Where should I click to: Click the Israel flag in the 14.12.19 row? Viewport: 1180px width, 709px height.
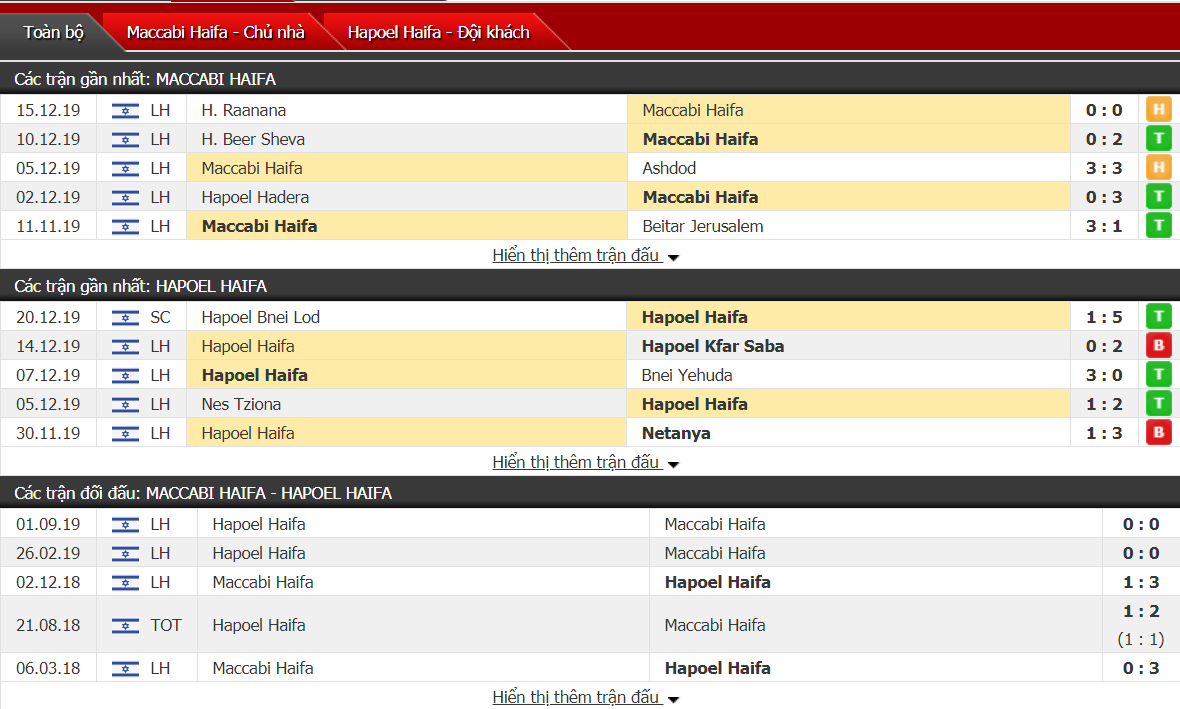(125, 346)
